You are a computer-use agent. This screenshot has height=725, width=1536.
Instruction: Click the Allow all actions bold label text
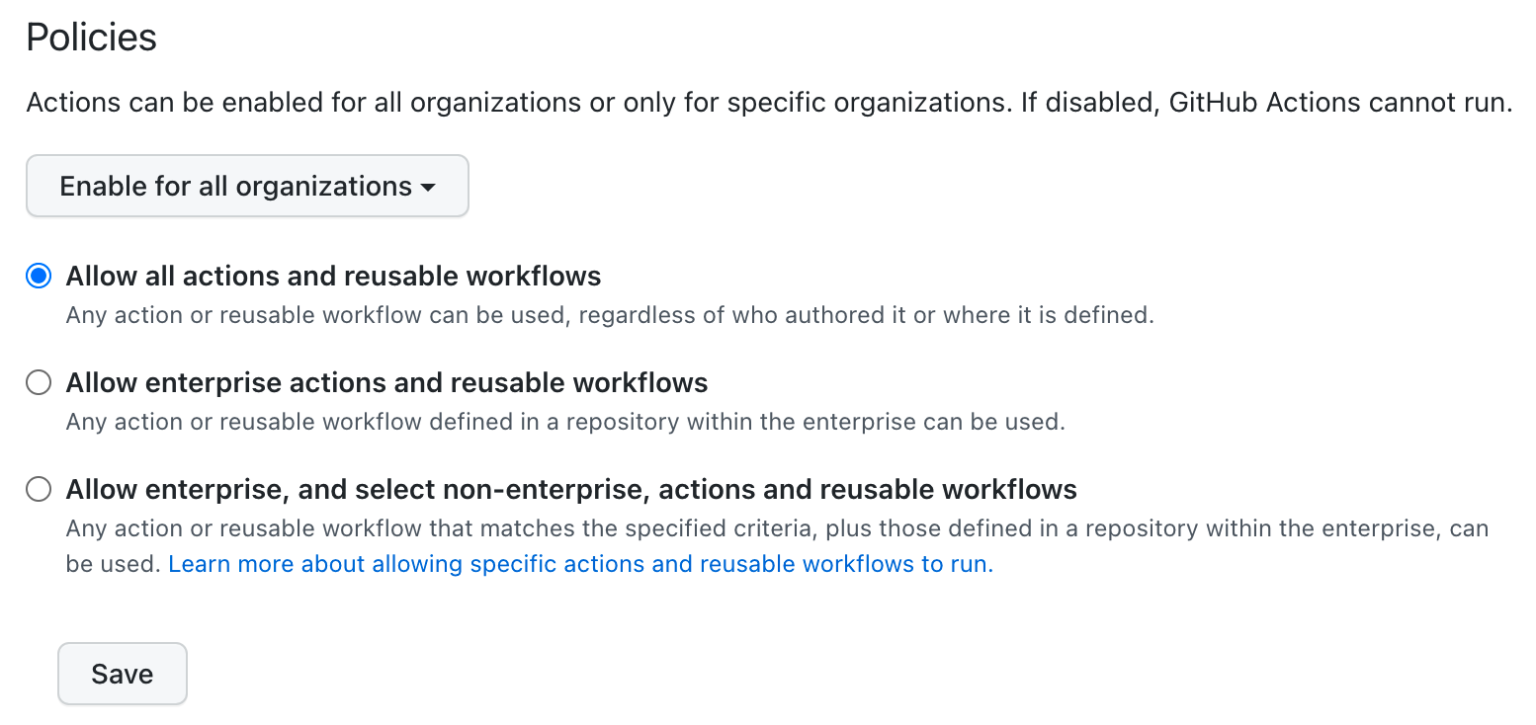(331, 276)
